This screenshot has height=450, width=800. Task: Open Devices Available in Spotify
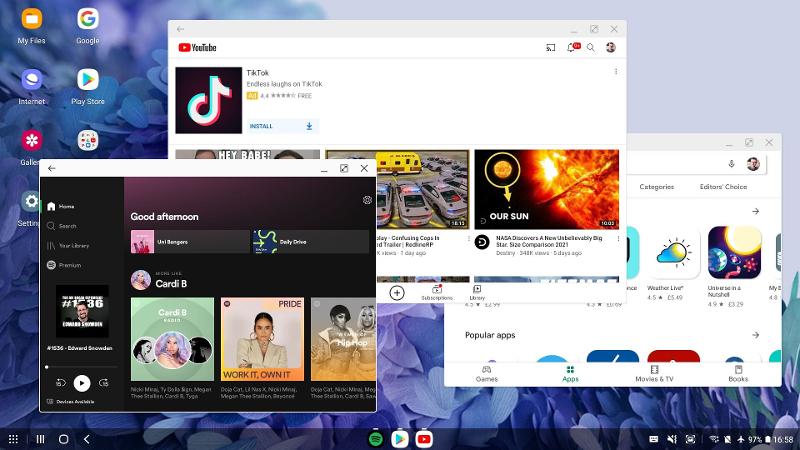(x=70, y=402)
